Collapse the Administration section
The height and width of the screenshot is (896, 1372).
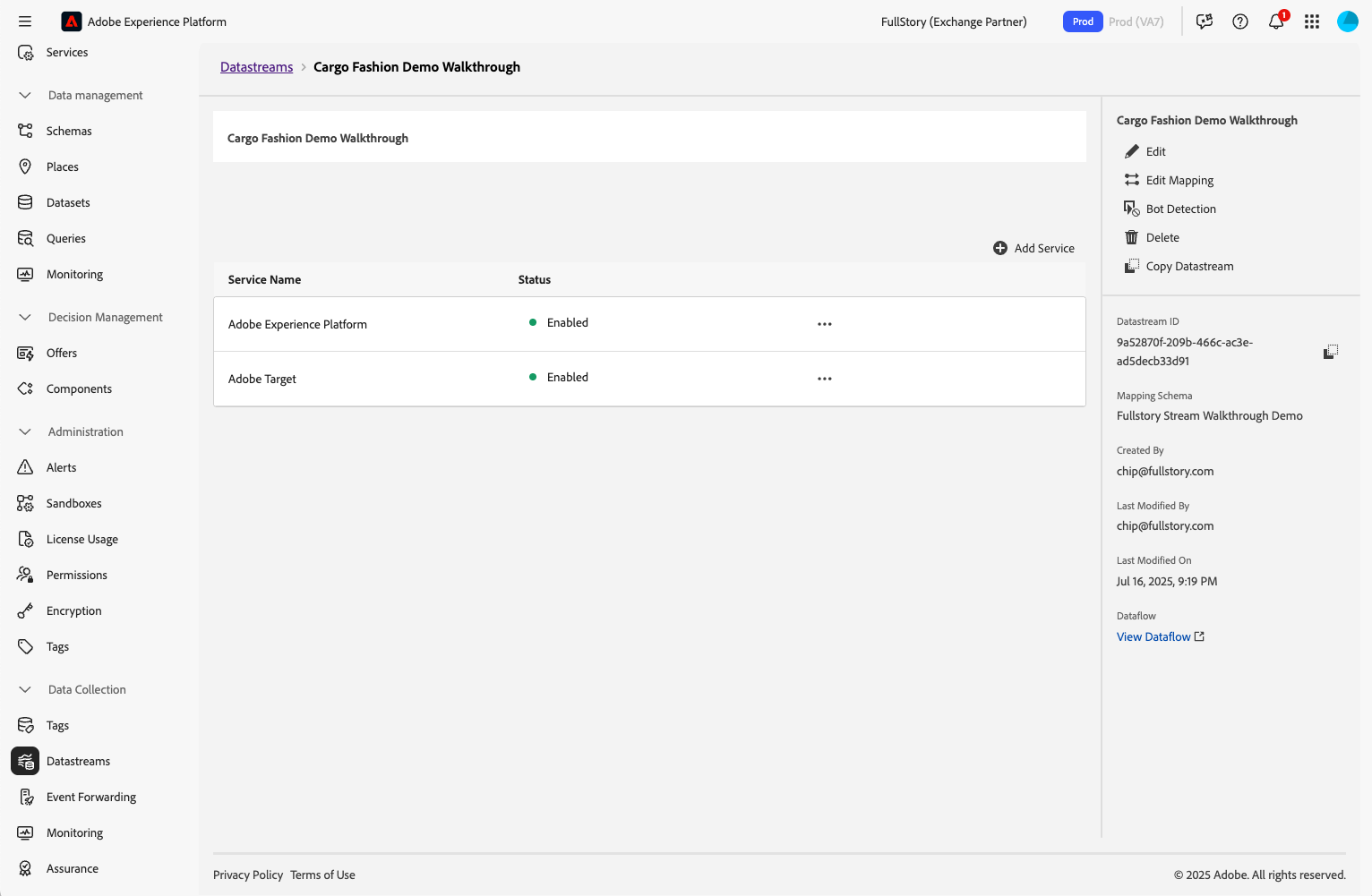[25, 431]
